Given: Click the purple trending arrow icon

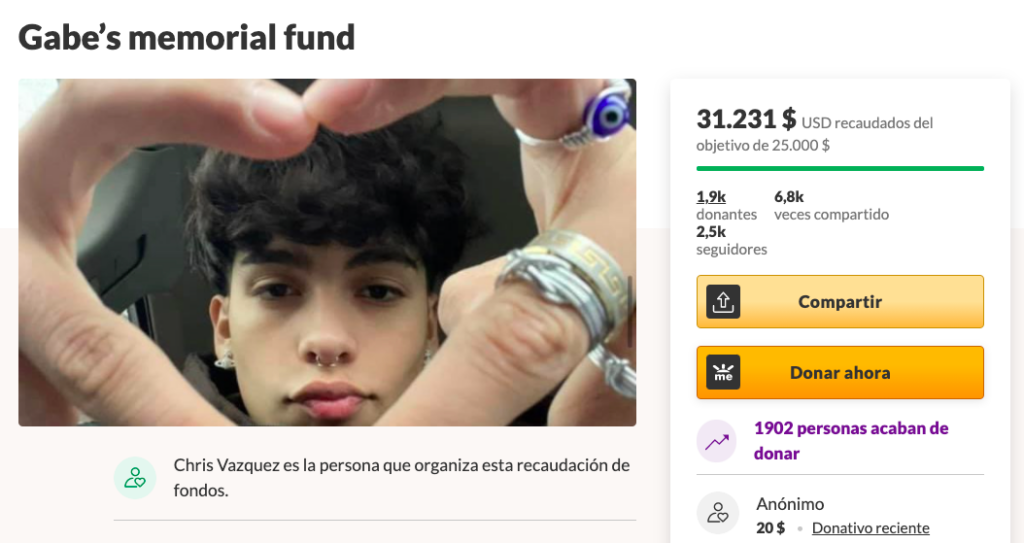Looking at the screenshot, I should pos(716,441).
